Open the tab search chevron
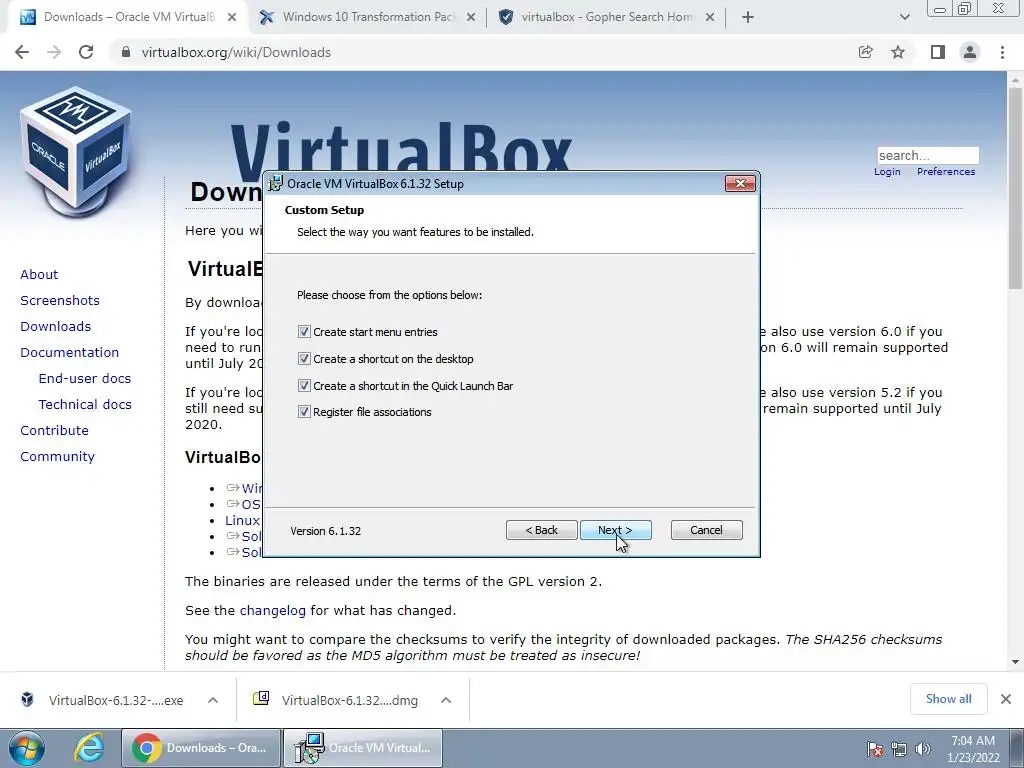The image size is (1024, 768). 904,17
